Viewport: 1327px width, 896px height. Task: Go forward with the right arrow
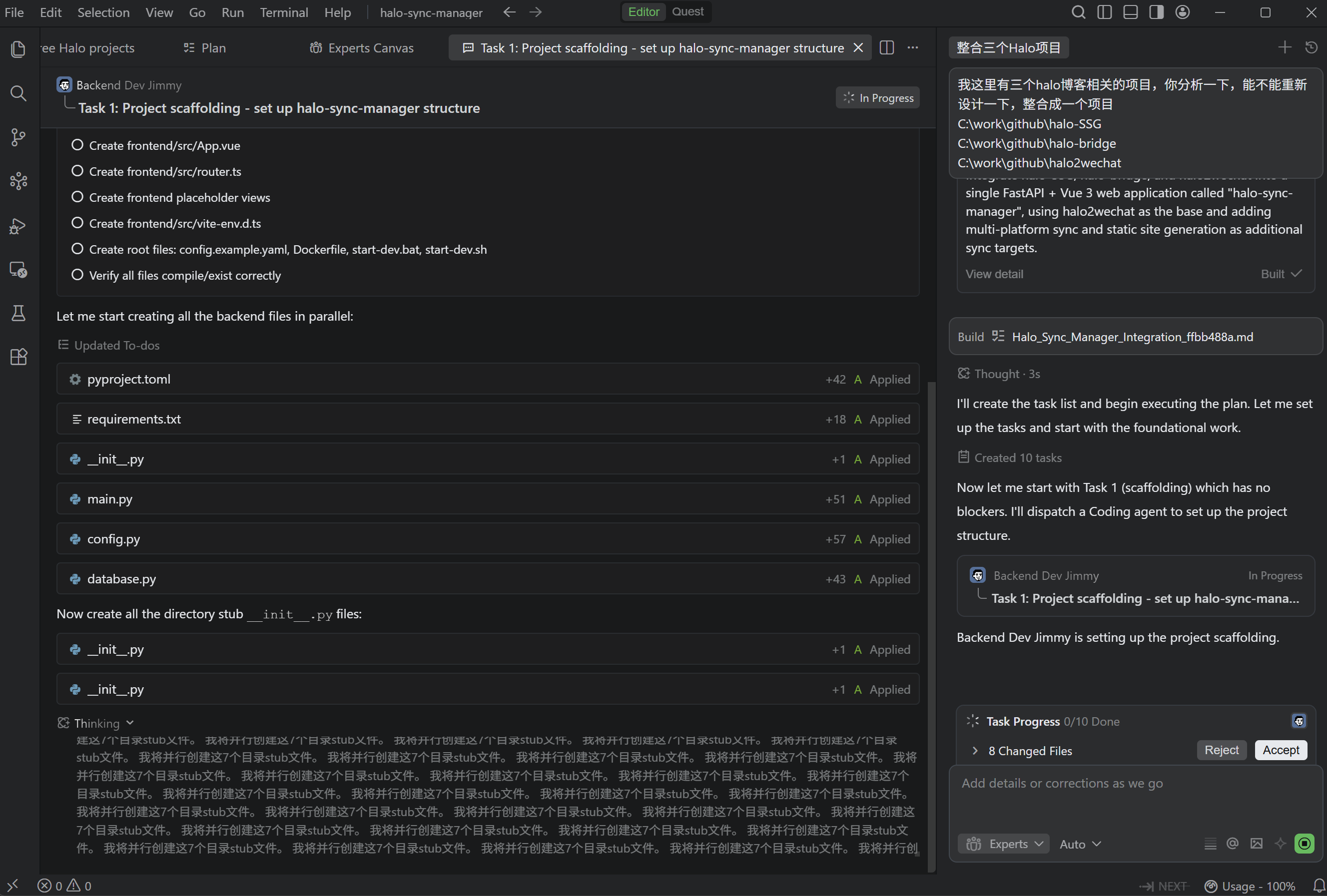(x=536, y=12)
